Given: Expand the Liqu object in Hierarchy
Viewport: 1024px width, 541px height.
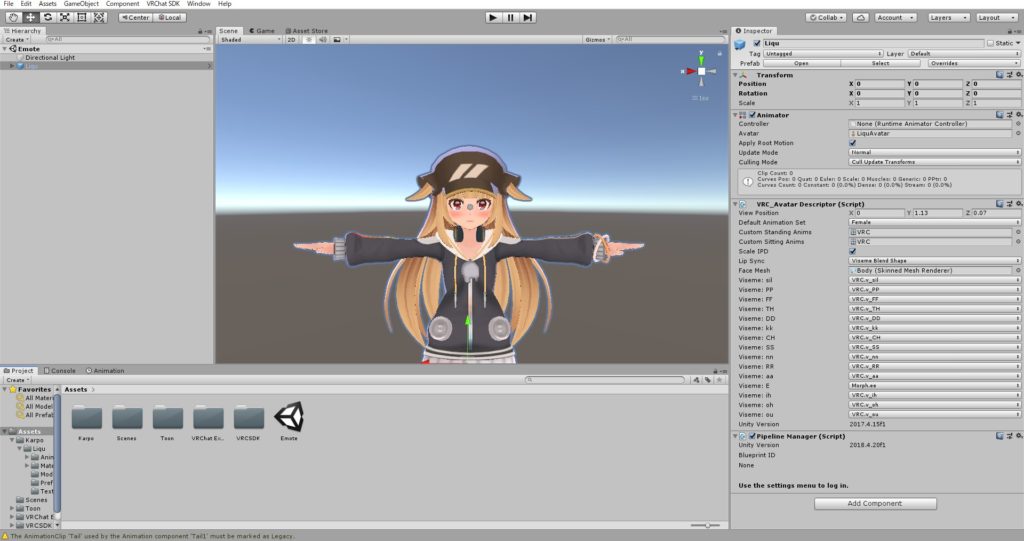Looking at the screenshot, I should pyautogui.click(x=12, y=66).
